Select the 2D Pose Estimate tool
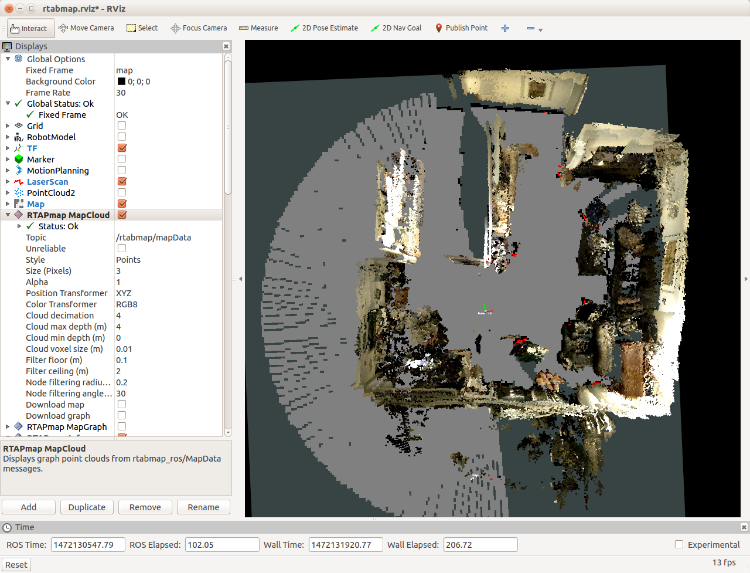The height and width of the screenshot is (573, 750). [x=325, y=27]
